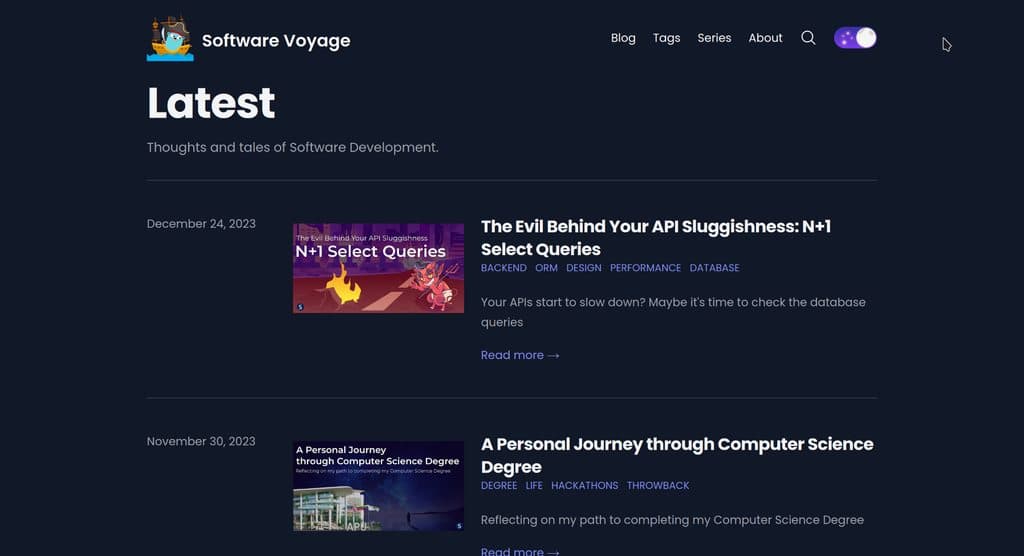Image resolution: width=1024 pixels, height=556 pixels.
Task: Select the ORM tag
Action: (546, 268)
